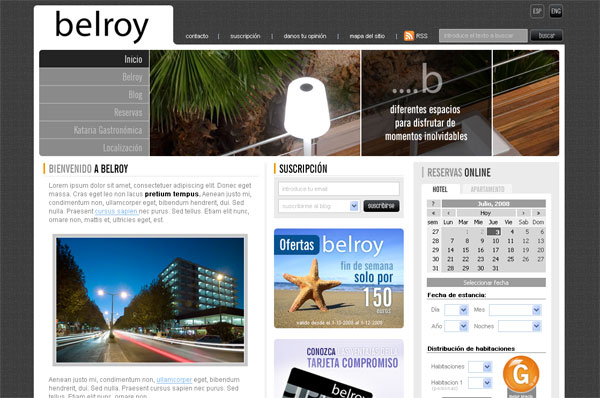Screen dimensions: 600x398
Task: Select day 22 in the calendar
Action: tap(465, 259)
